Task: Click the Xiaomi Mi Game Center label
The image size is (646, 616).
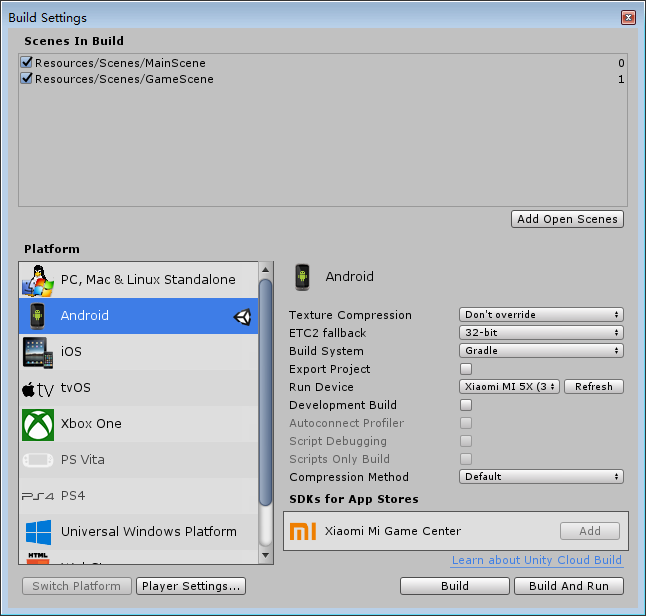Action: pos(393,531)
